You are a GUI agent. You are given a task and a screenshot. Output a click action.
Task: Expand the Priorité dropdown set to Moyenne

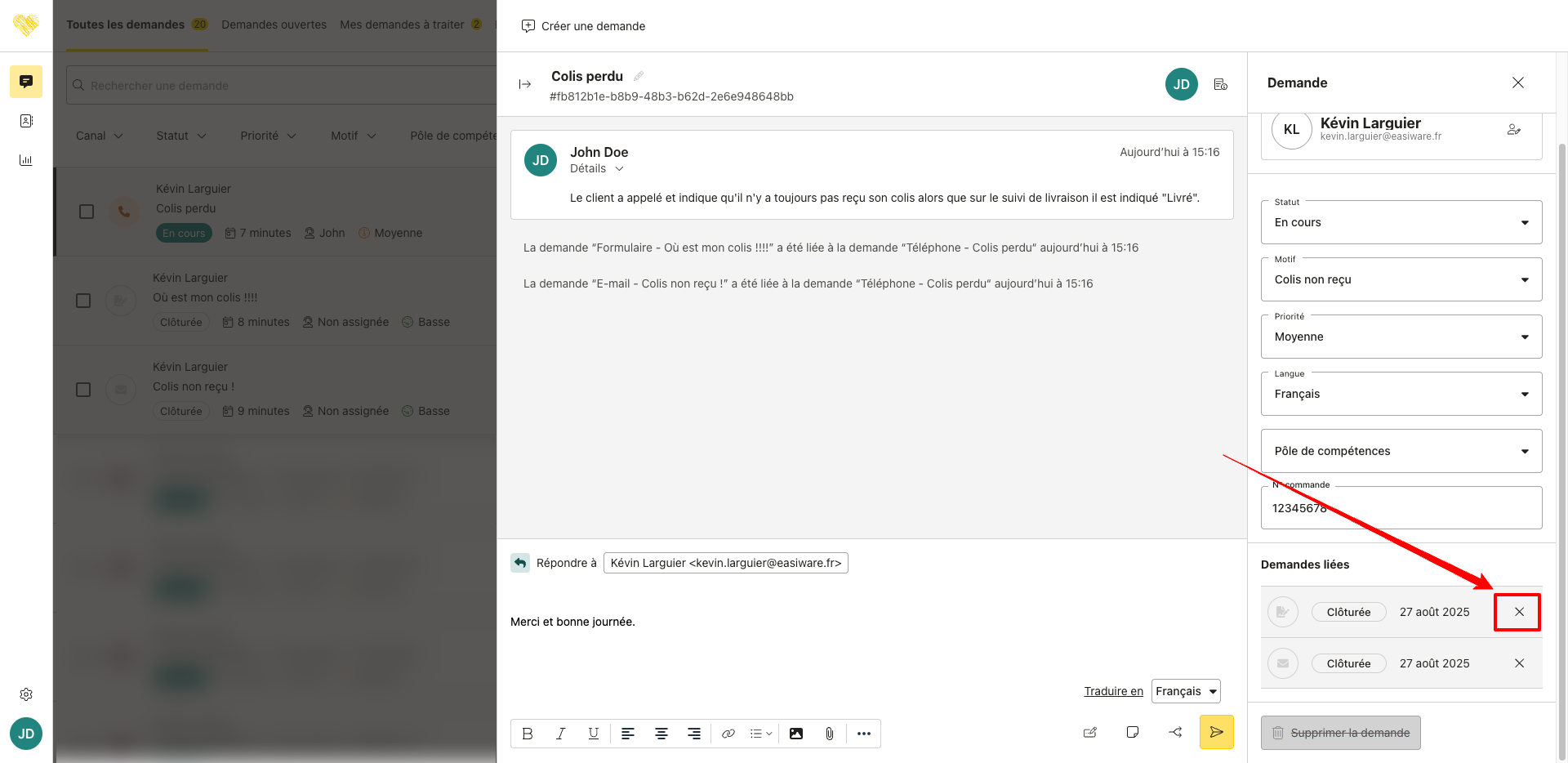click(x=1401, y=337)
